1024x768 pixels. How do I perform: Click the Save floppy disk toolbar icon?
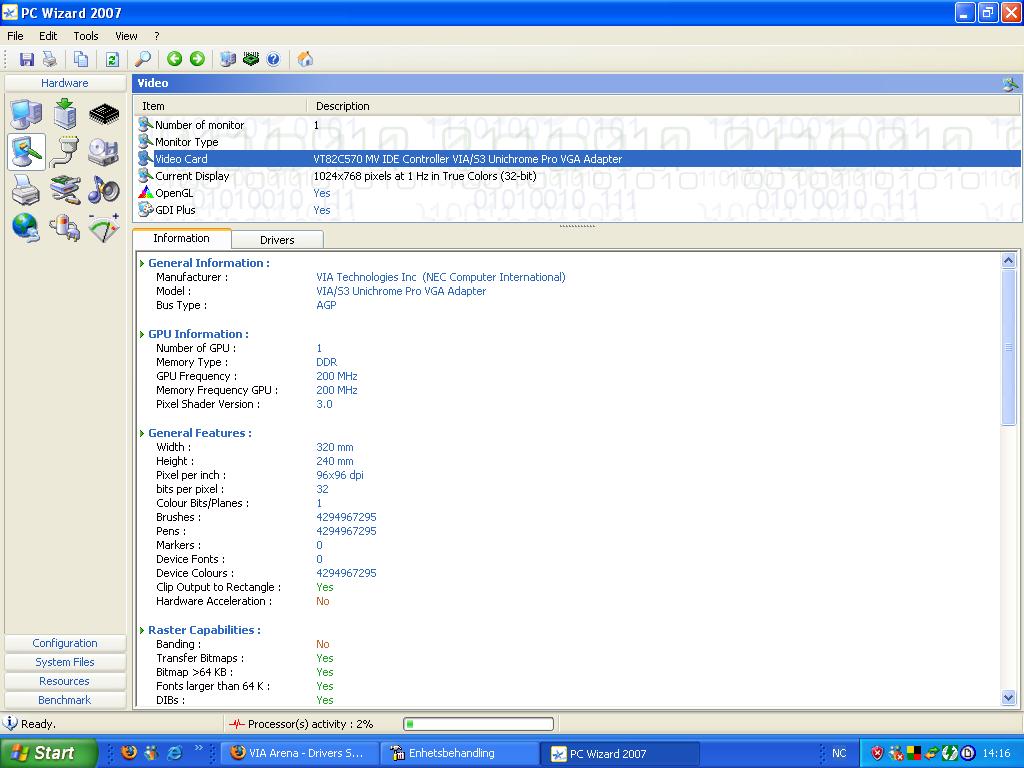tap(27, 59)
